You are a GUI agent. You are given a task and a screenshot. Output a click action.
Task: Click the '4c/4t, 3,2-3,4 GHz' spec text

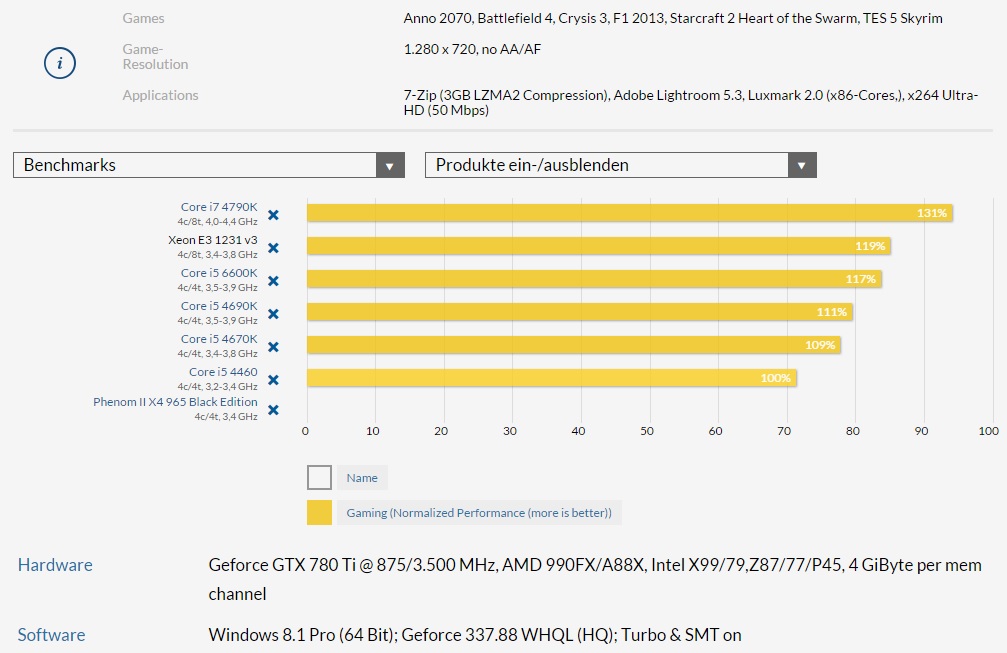218,387
